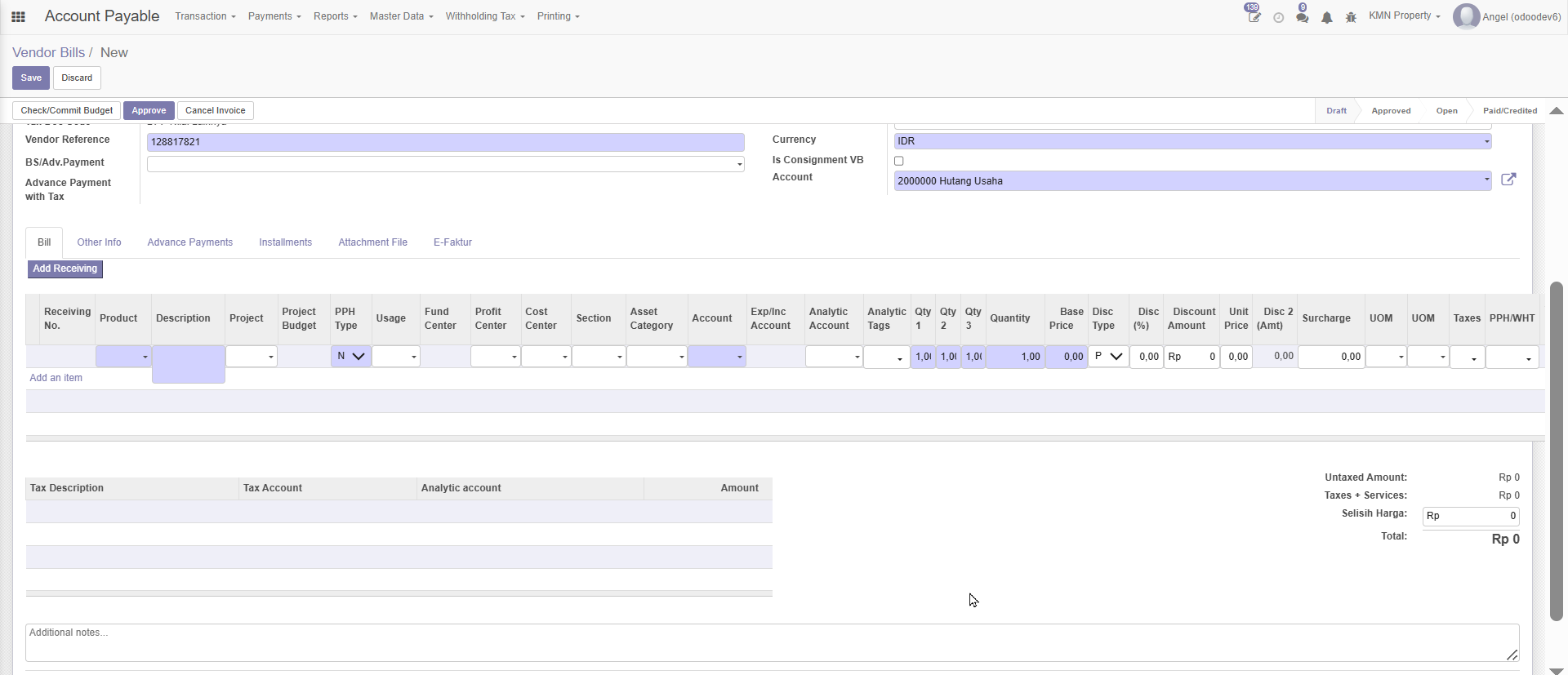Click the Cancel Invoice button
The image size is (1568, 675).
[216, 111]
